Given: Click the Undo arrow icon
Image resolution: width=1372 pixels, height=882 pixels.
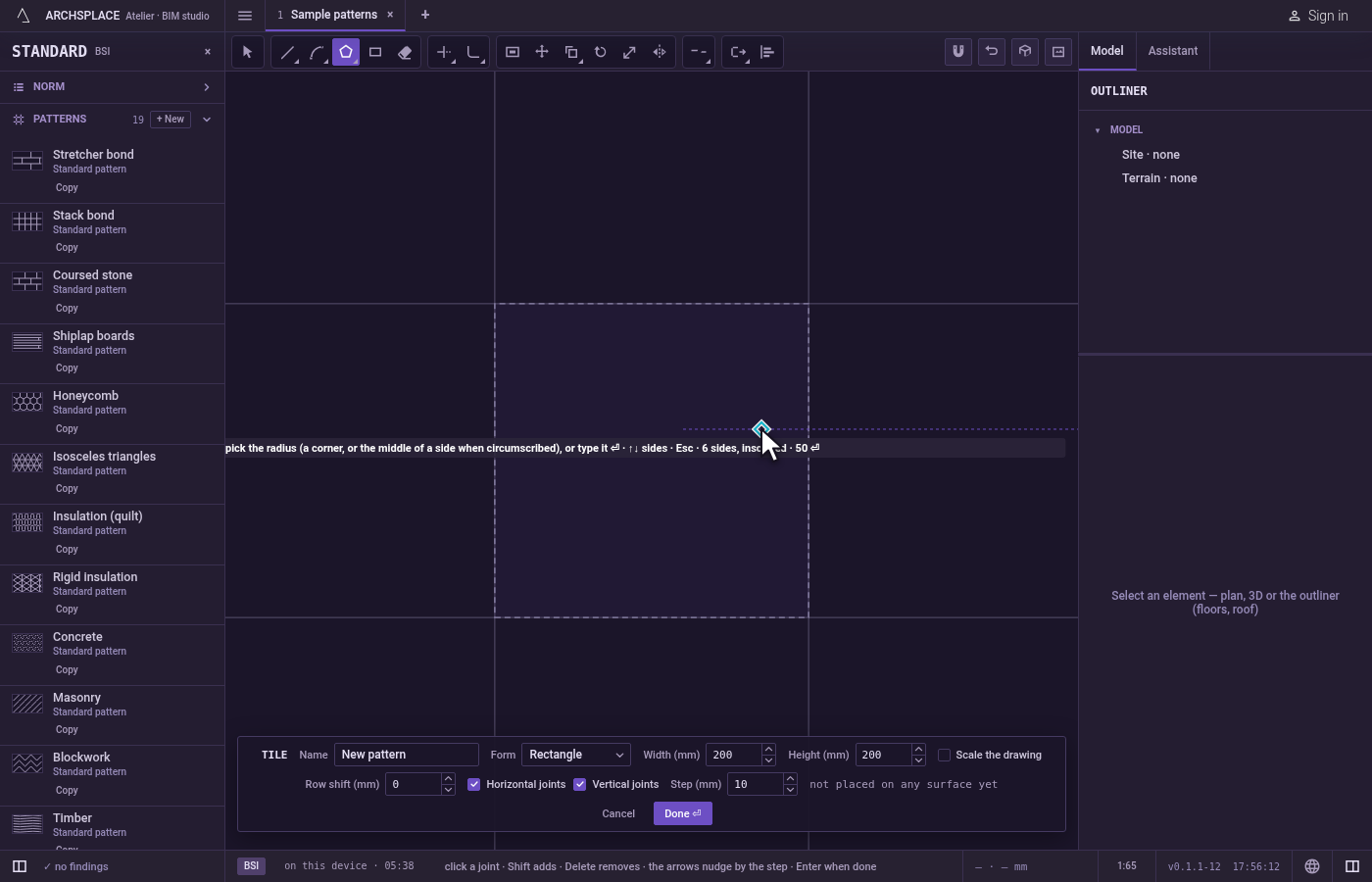Looking at the screenshot, I should (992, 52).
